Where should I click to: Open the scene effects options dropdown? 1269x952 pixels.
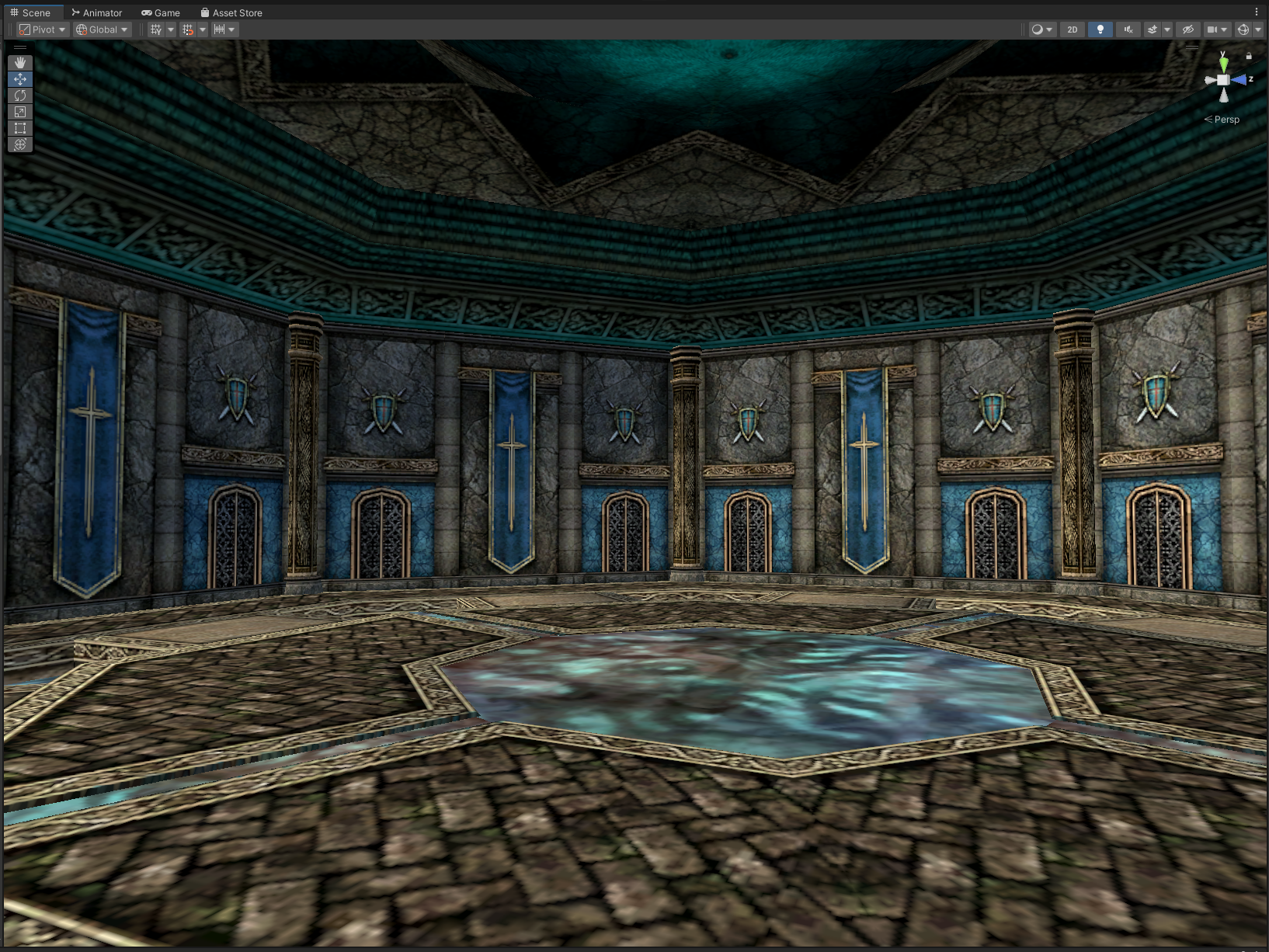(x=1166, y=30)
